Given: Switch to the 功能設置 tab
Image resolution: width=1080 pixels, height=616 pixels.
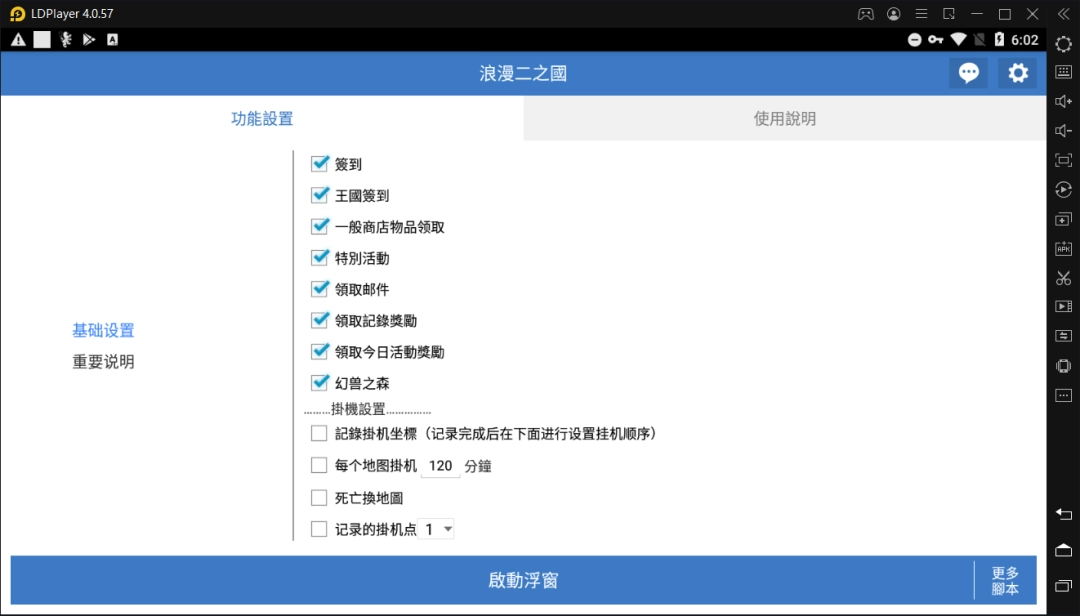Looking at the screenshot, I should (x=262, y=119).
